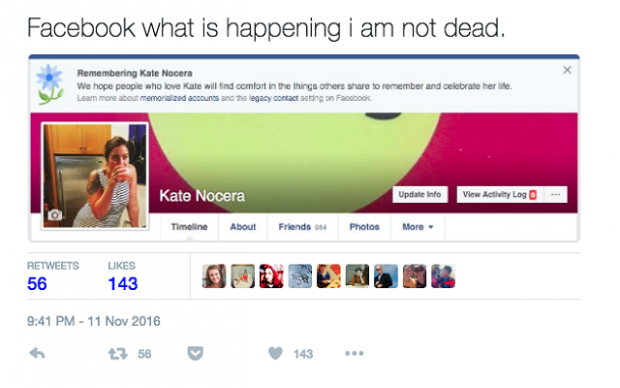Select the Timeline tab
620x388 pixels.
[189, 227]
